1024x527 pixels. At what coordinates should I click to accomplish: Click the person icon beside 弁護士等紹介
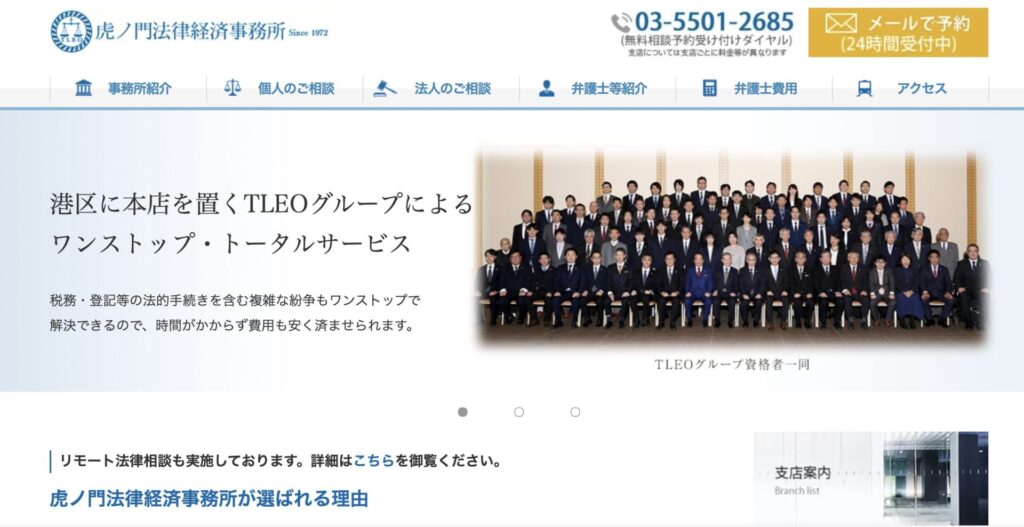547,88
